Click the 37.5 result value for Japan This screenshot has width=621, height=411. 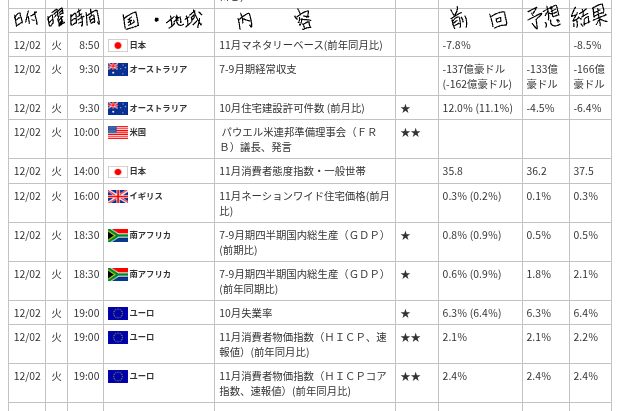[583, 171]
